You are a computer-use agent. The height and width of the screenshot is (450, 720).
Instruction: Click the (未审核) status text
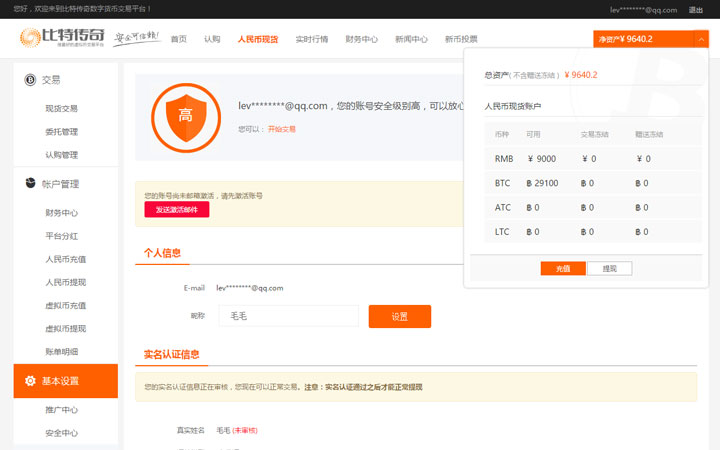(245, 430)
